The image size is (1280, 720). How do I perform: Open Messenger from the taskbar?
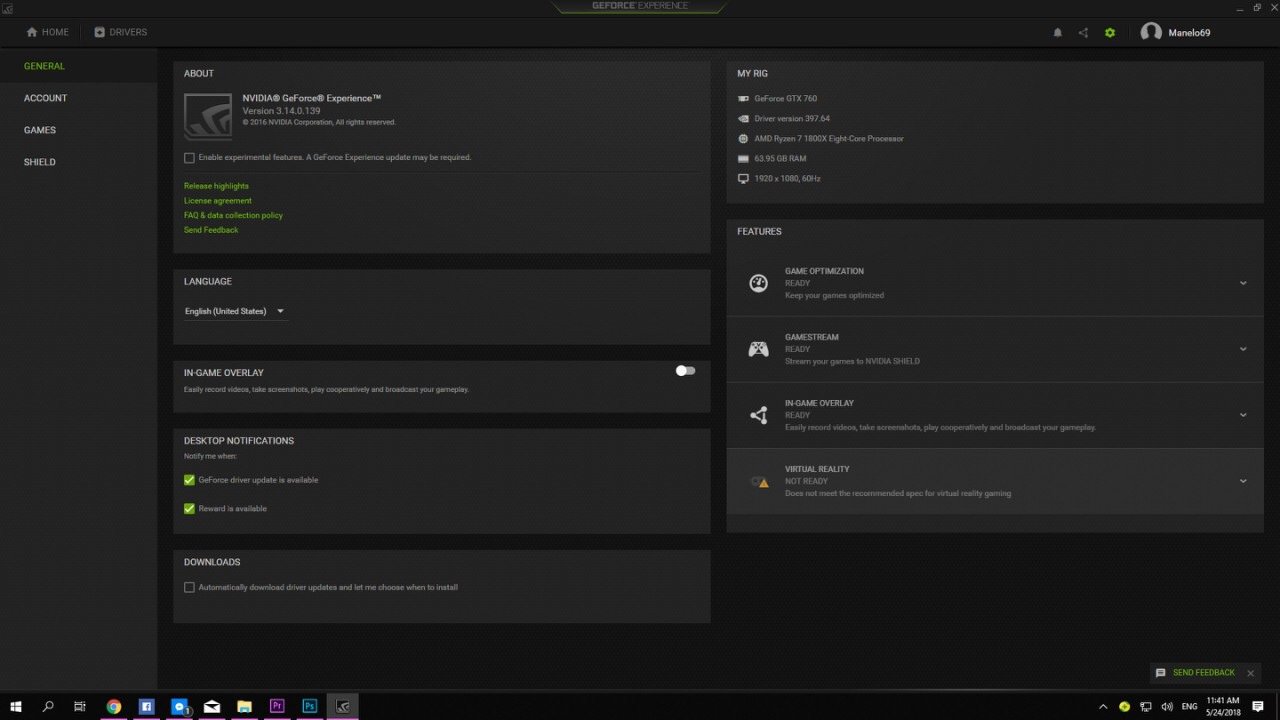(179, 706)
